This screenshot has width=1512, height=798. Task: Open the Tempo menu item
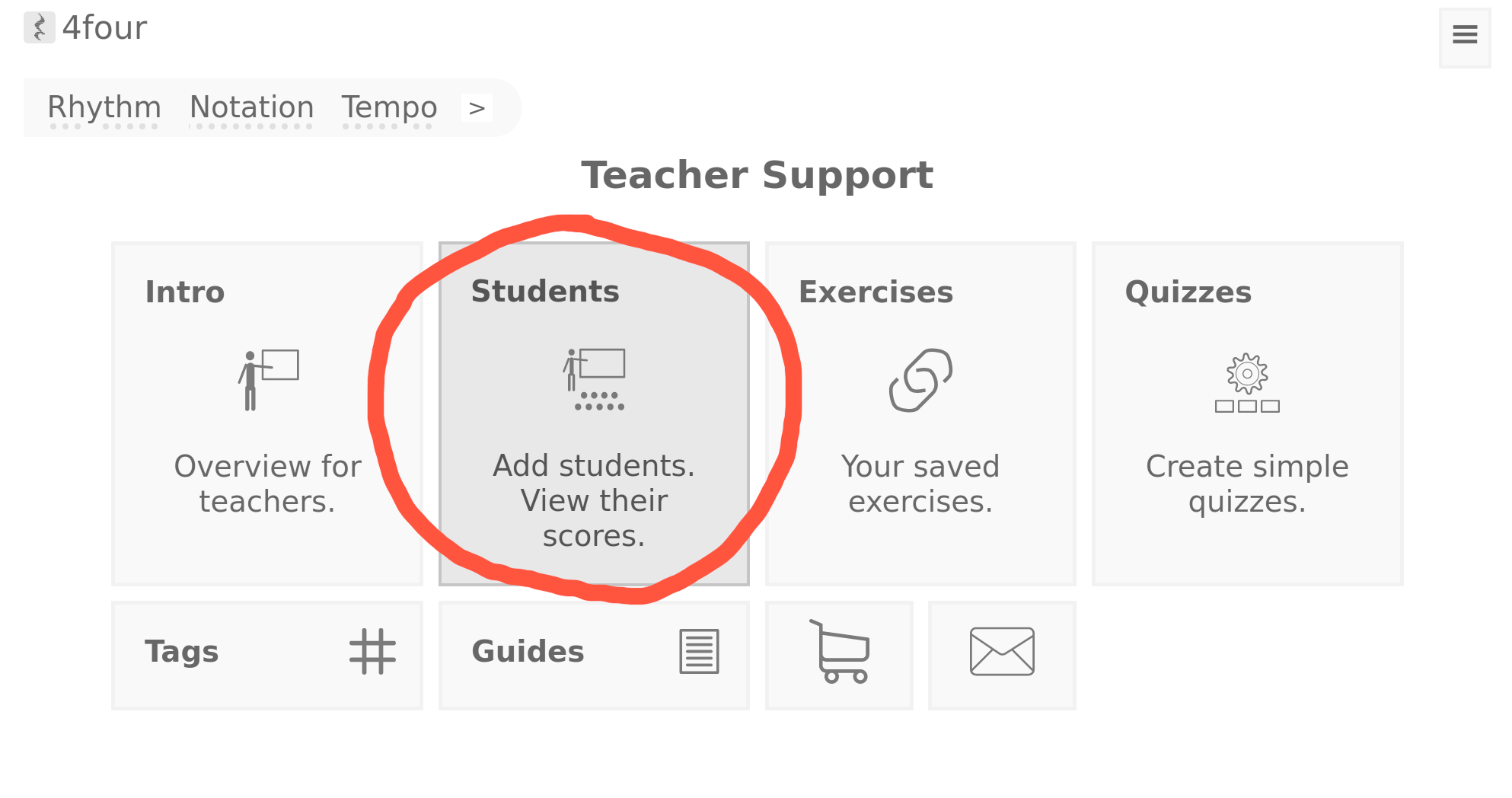pyautogui.click(x=389, y=107)
